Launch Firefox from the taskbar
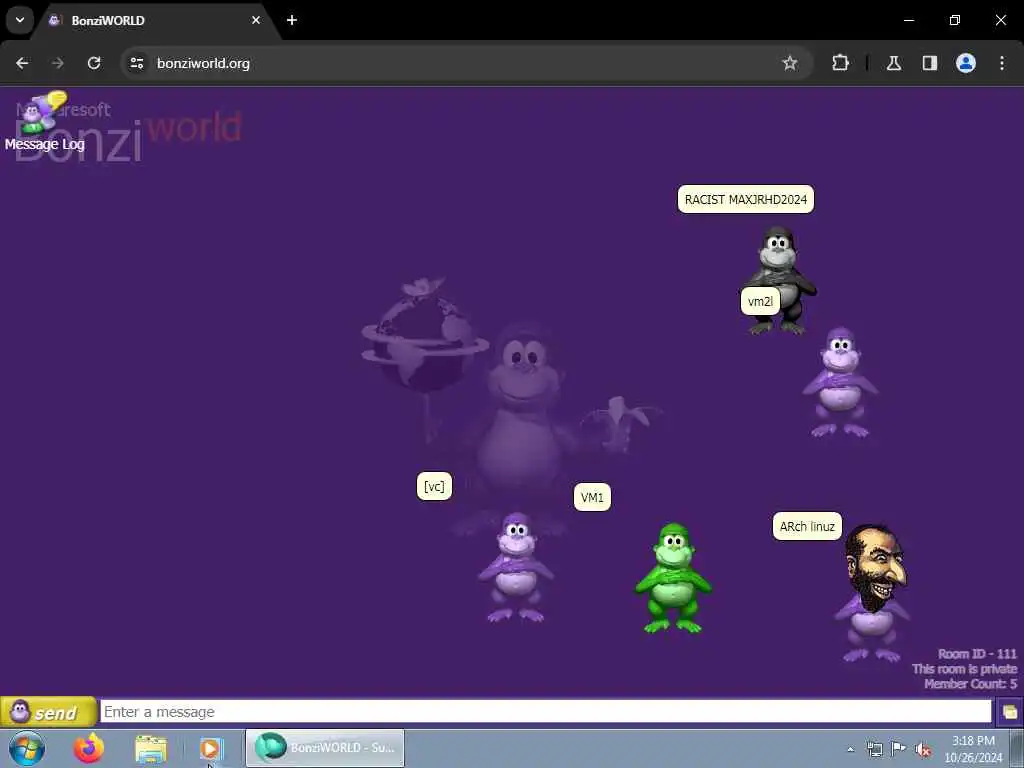The width and height of the screenshot is (1024, 768). click(x=89, y=748)
